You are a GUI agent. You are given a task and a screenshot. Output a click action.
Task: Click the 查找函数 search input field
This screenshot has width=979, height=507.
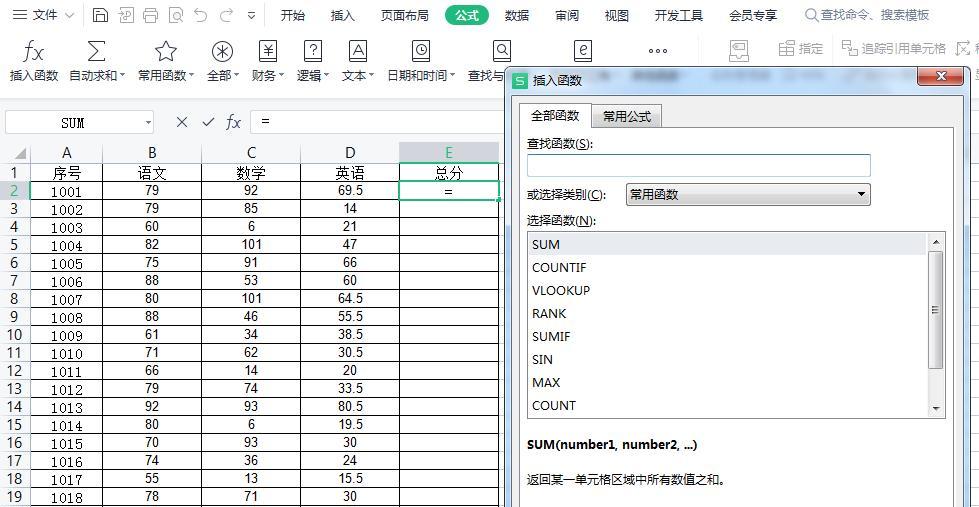point(699,165)
